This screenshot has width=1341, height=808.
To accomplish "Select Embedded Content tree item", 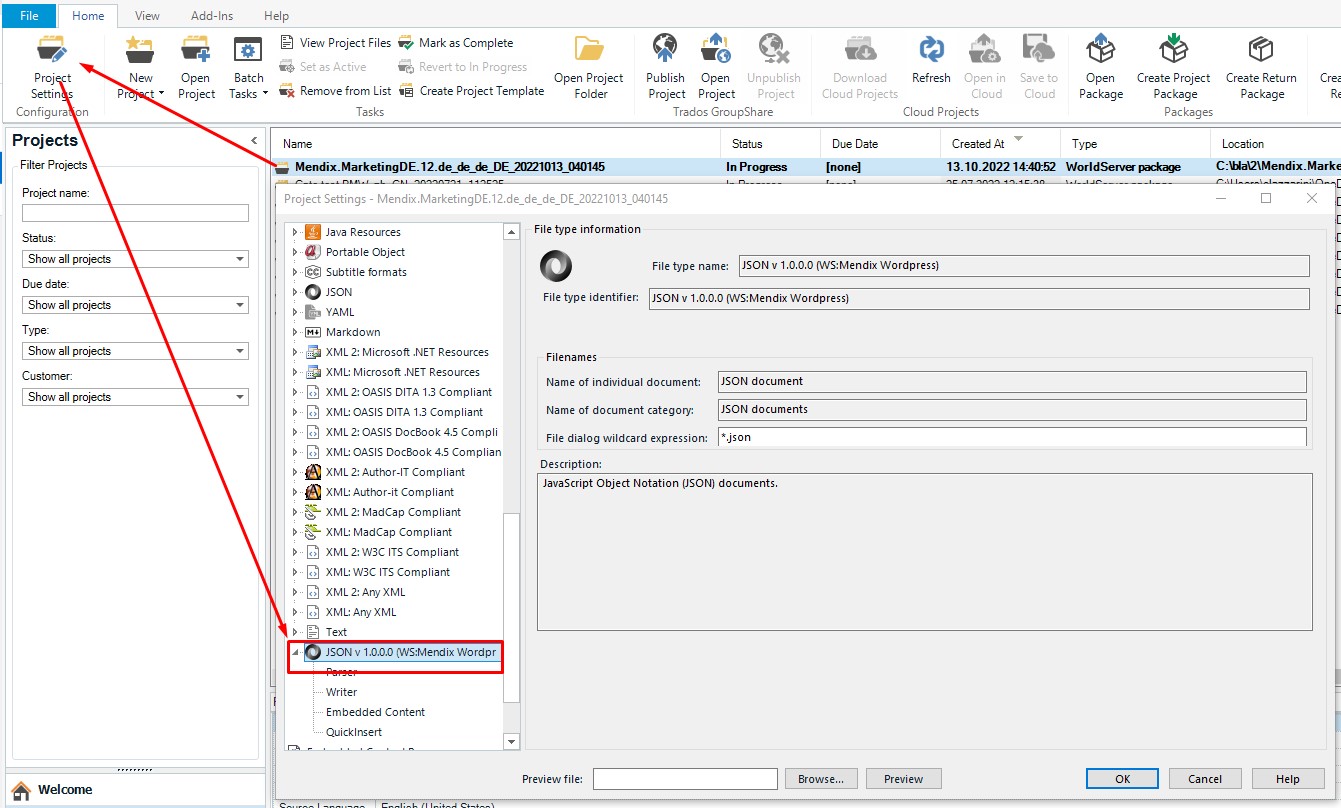I will pos(375,712).
